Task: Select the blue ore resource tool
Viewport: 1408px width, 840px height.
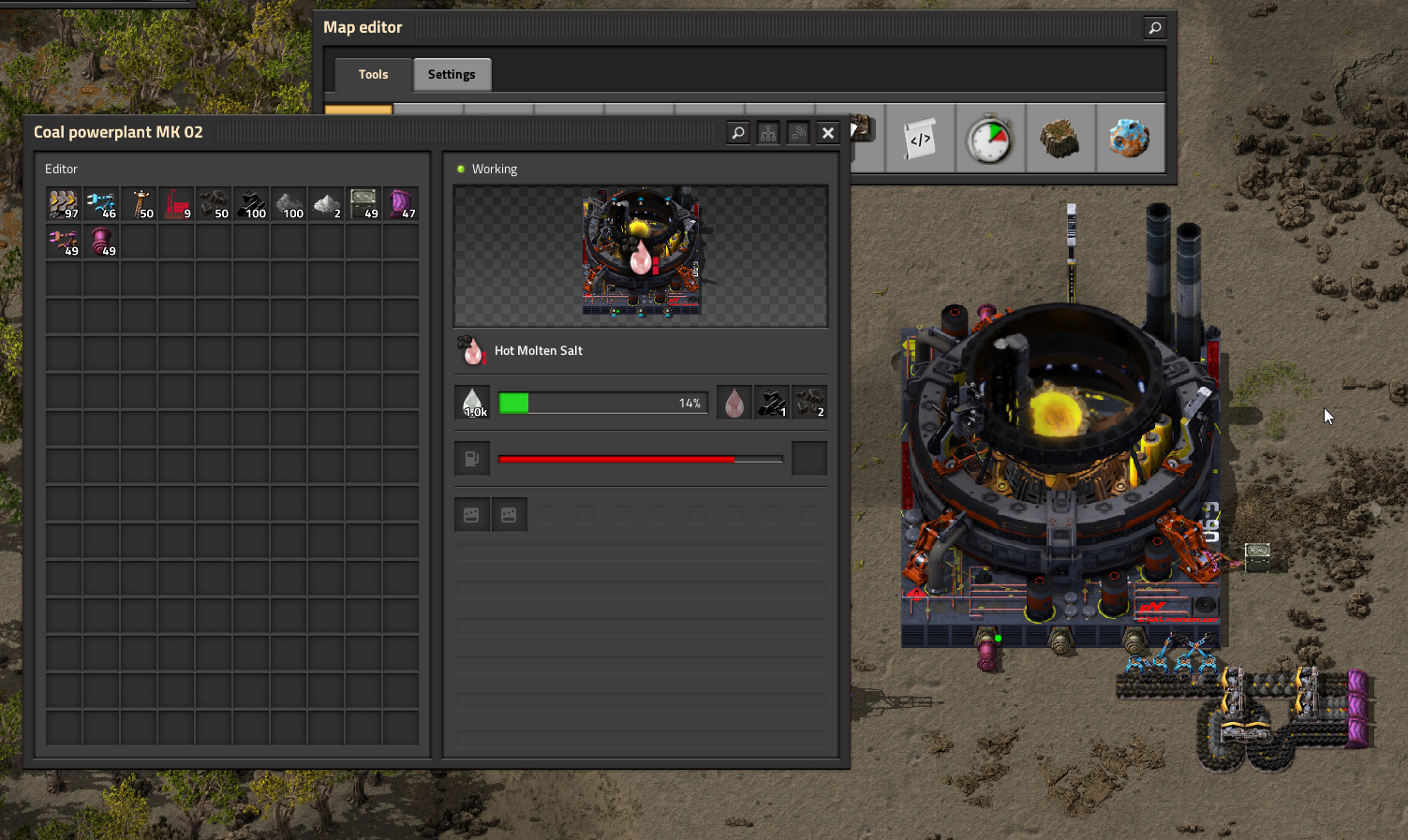Action: [x=1130, y=140]
